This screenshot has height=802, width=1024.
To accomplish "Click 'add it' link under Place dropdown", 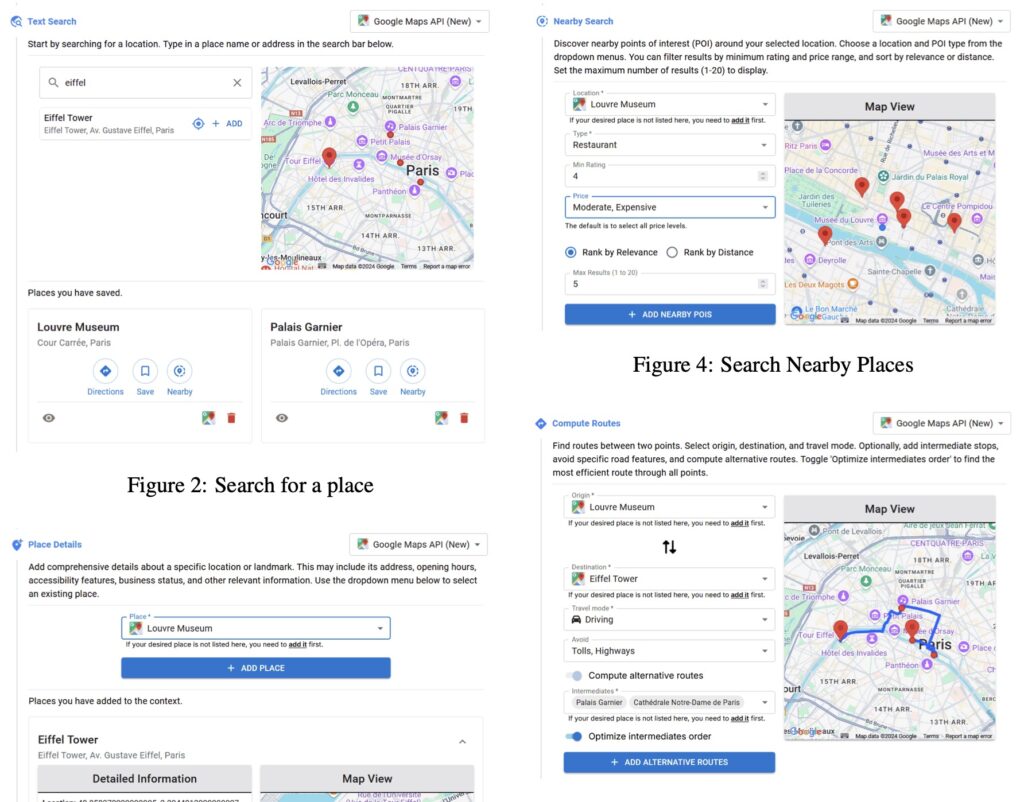I will [x=297, y=645].
